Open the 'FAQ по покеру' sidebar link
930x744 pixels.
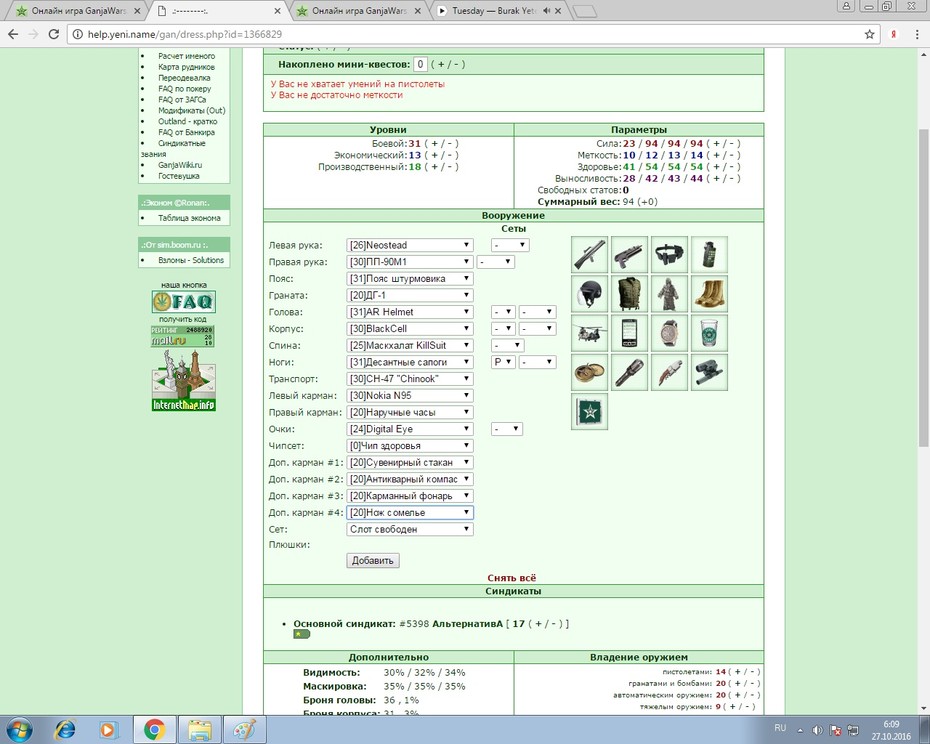(184, 88)
